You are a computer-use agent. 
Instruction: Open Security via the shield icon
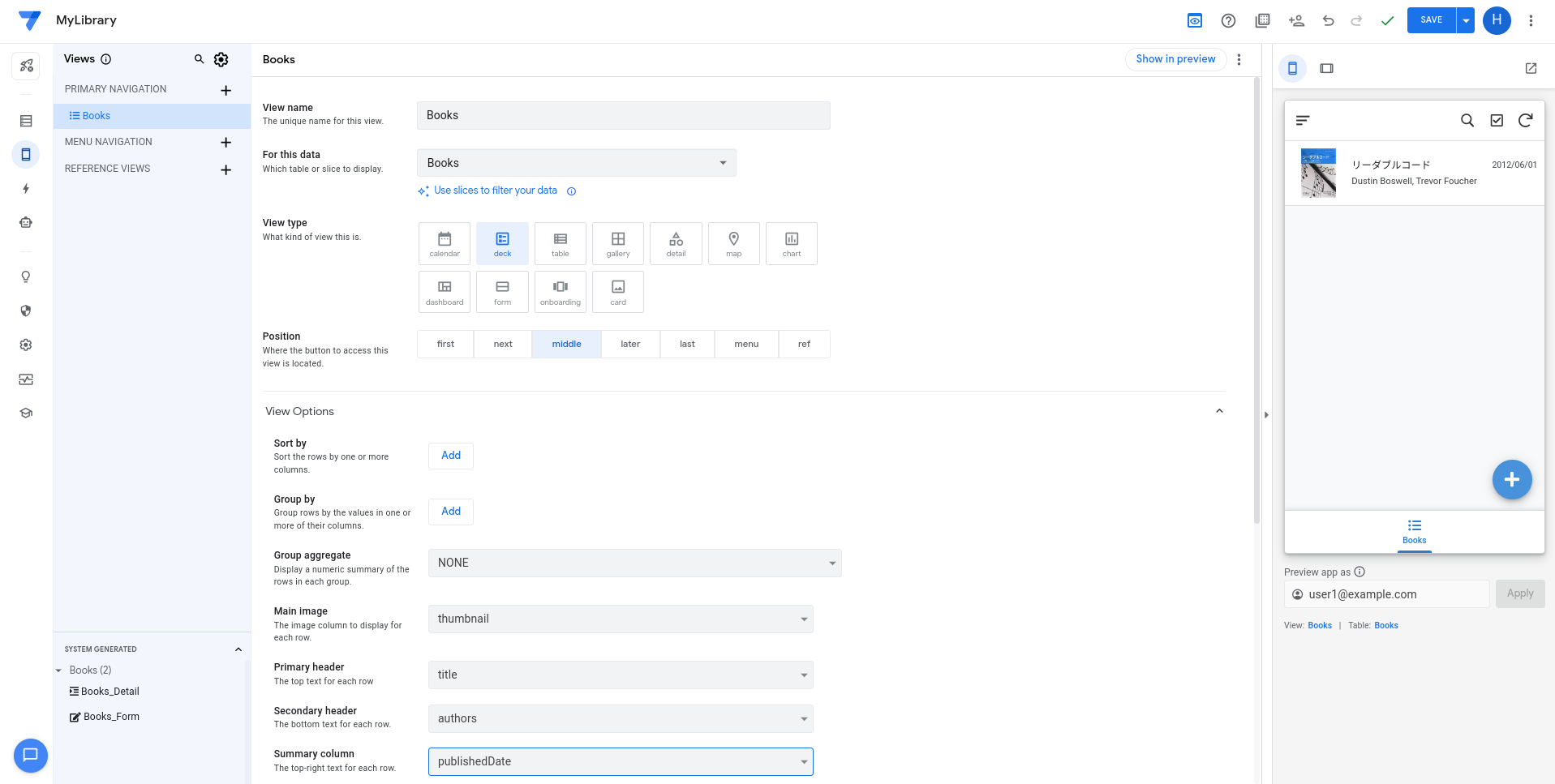click(x=26, y=311)
